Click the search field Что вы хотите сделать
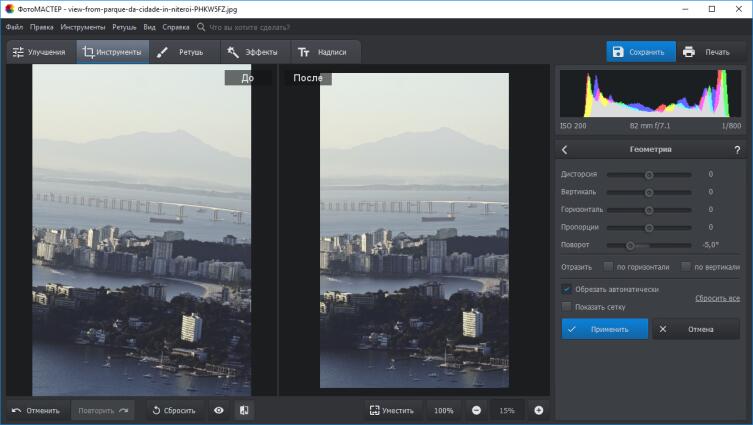Viewport: 753px width, 425px height. [x=250, y=27]
